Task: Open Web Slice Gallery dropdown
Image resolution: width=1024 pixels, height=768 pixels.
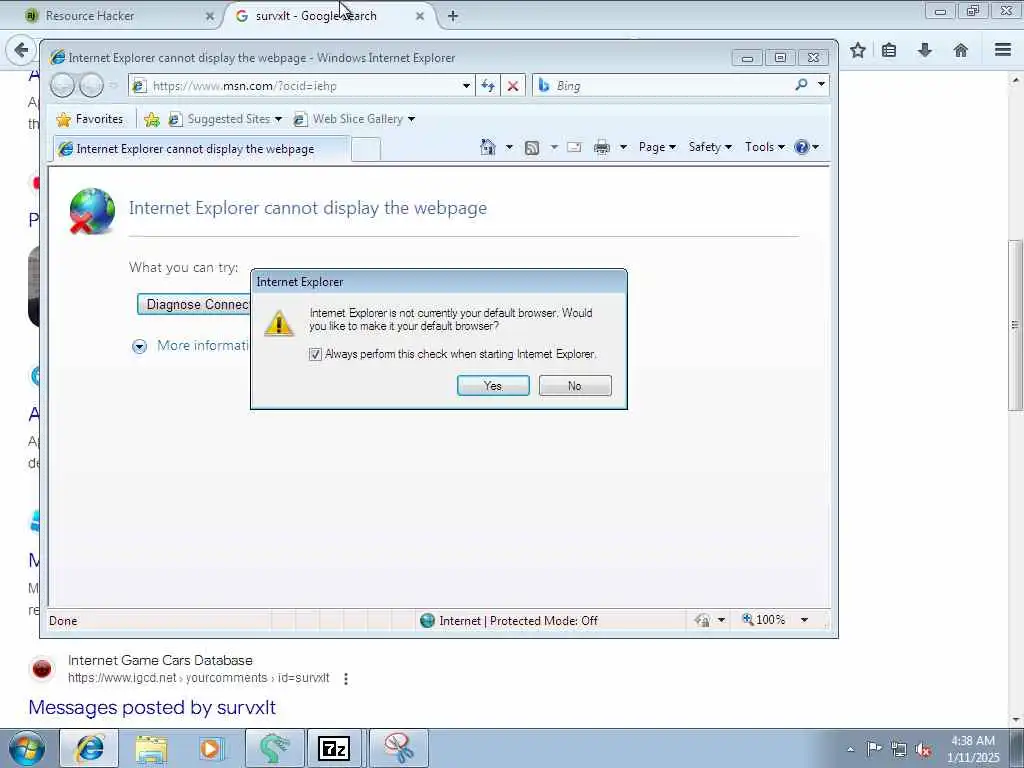Action: [x=353, y=119]
